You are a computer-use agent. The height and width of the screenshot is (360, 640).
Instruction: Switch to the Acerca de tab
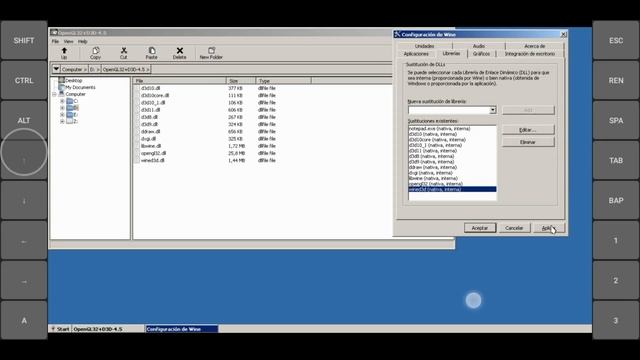534,46
